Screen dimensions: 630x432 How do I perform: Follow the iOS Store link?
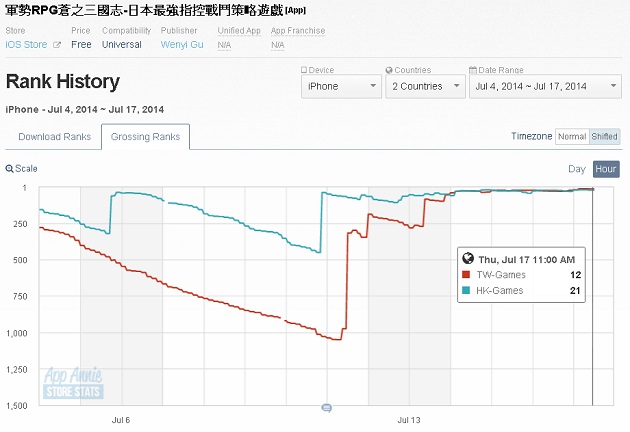tap(27, 45)
